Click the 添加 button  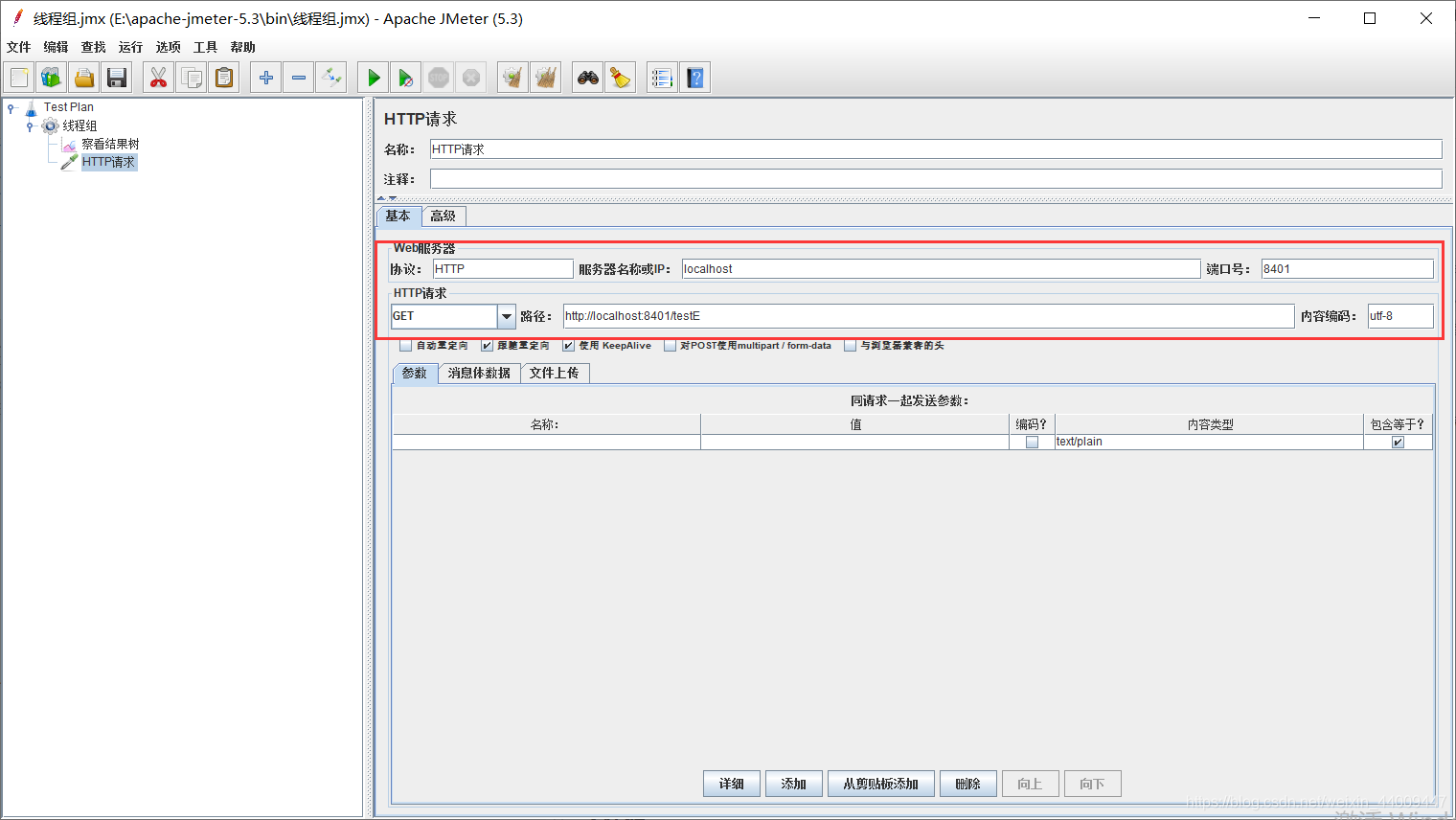click(x=793, y=784)
